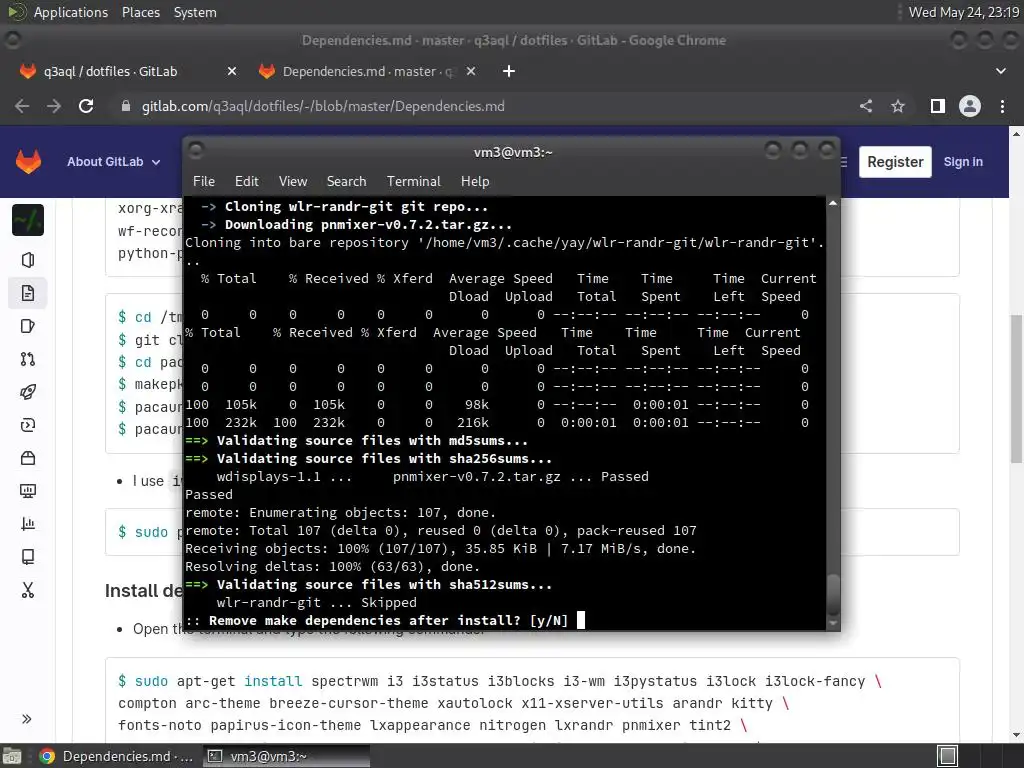
Task: Close the Dependencies.md tab
Action: 471,71
